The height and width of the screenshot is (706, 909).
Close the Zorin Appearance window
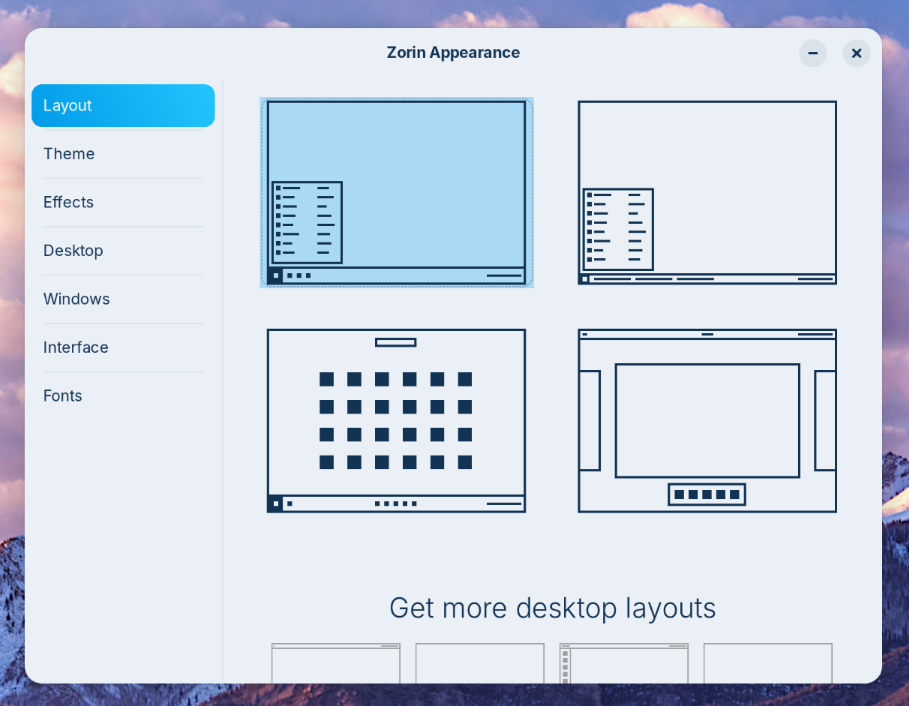pyautogui.click(x=856, y=53)
